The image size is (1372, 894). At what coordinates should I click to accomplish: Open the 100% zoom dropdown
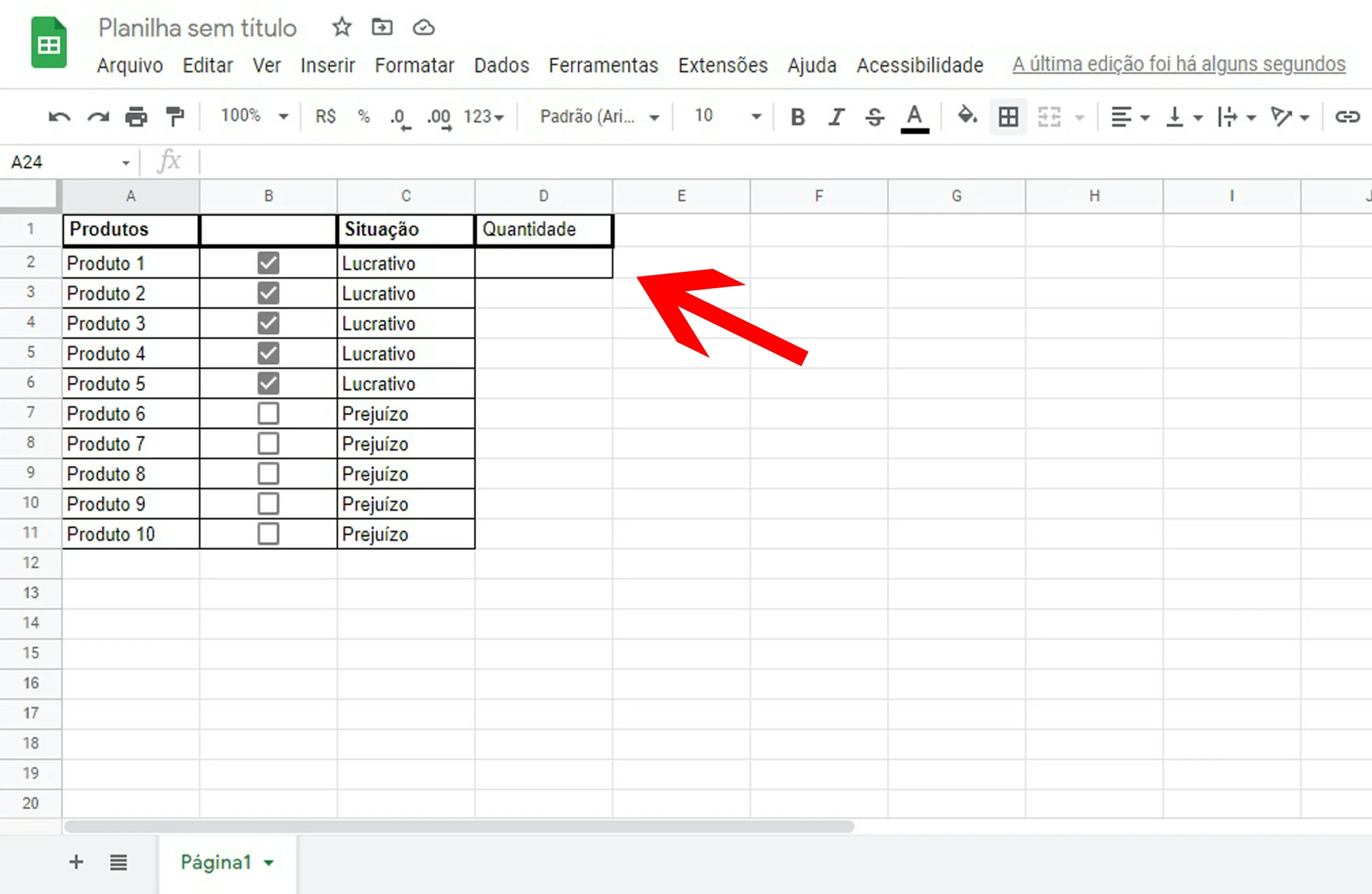click(x=254, y=116)
